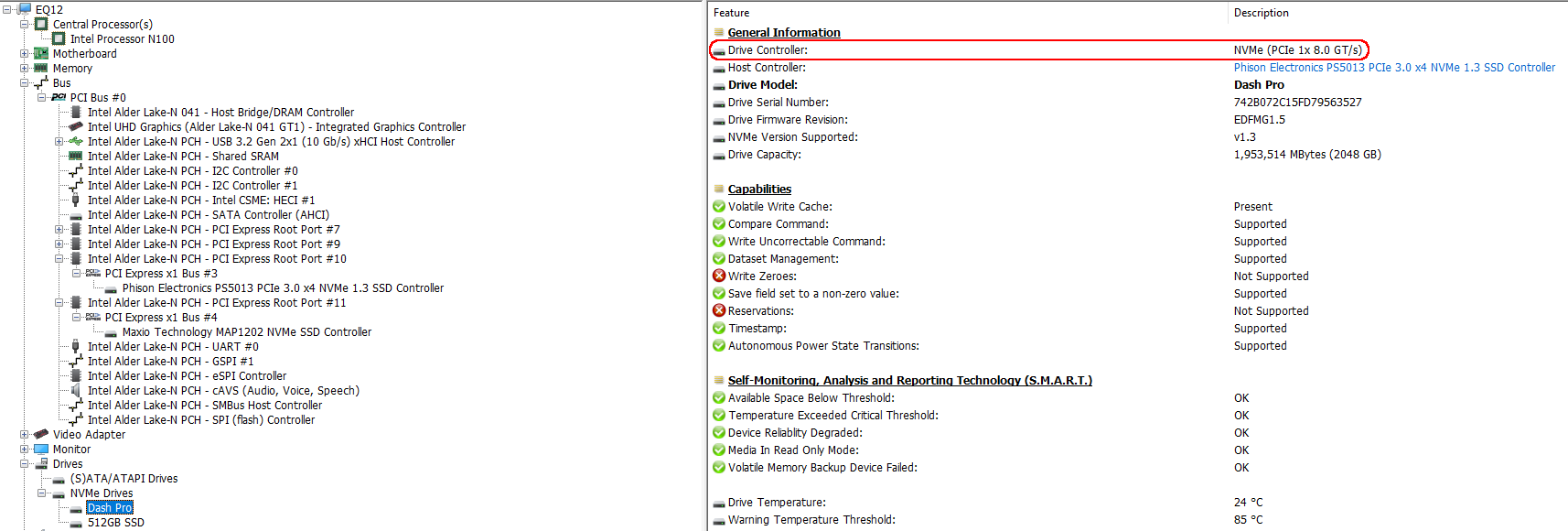Select the 512GB SSD drive entry
Viewport: 1568px width, 531px height.
pyautogui.click(x=116, y=523)
